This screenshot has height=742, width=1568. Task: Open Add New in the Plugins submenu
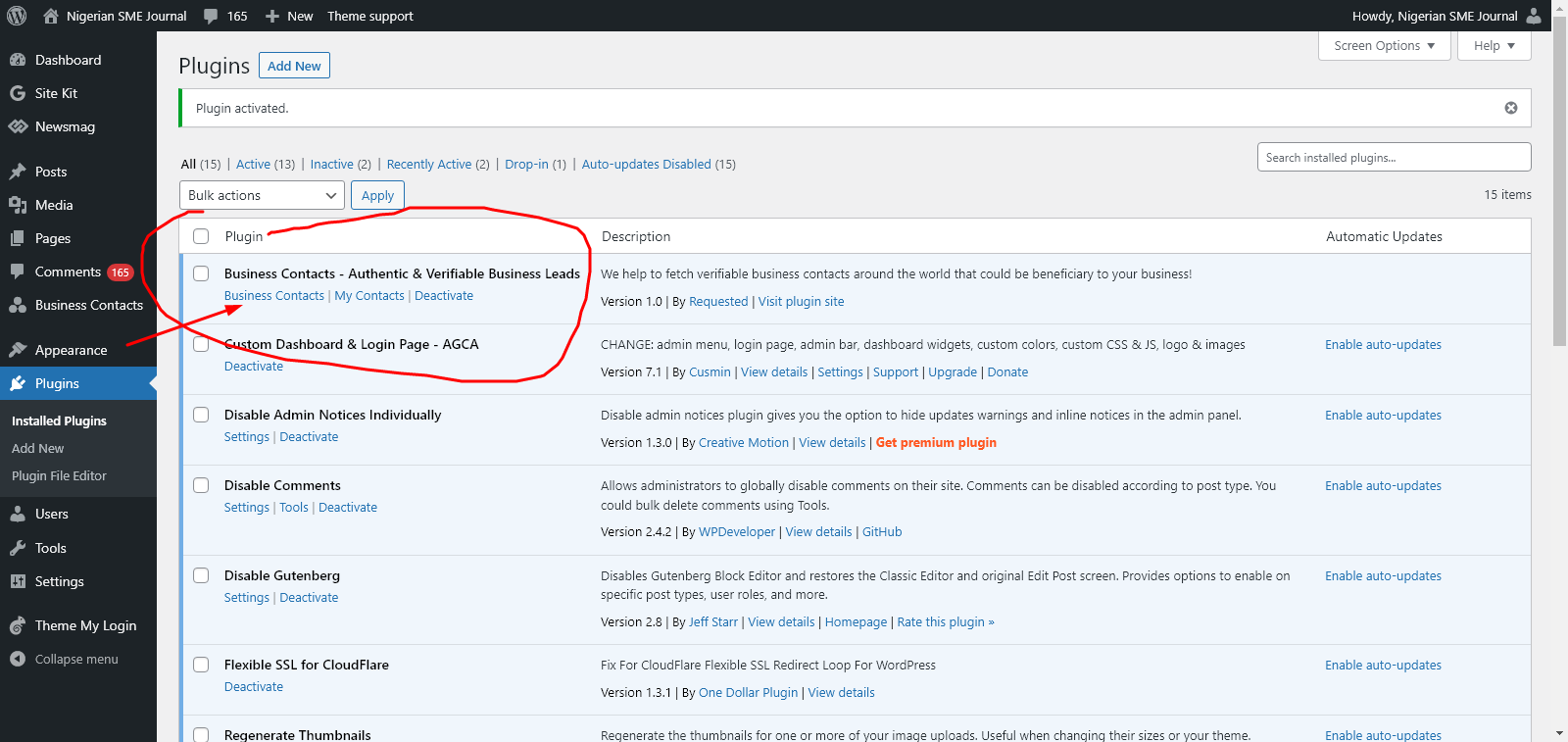point(37,448)
